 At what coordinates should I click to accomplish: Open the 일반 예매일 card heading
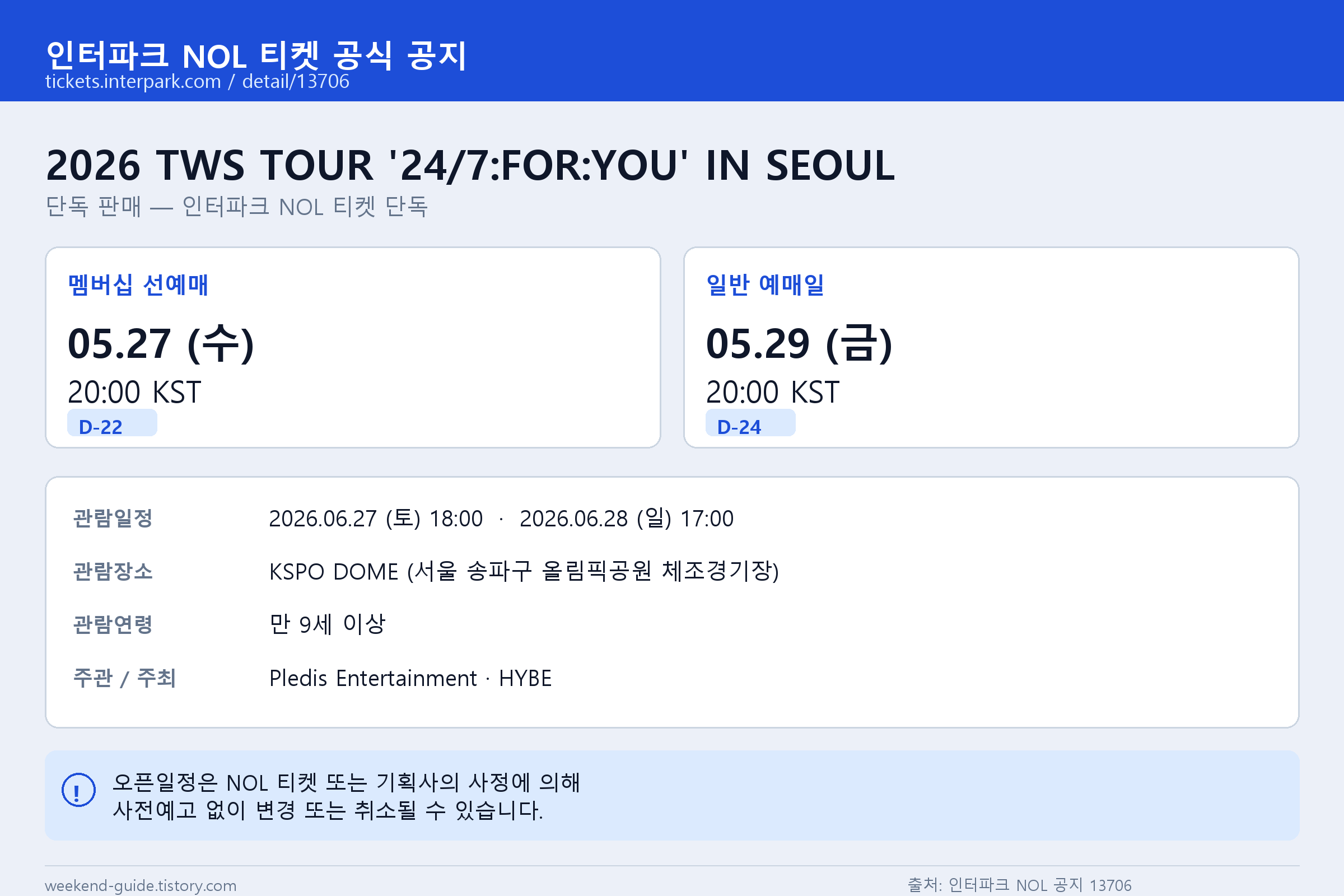click(x=765, y=284)
